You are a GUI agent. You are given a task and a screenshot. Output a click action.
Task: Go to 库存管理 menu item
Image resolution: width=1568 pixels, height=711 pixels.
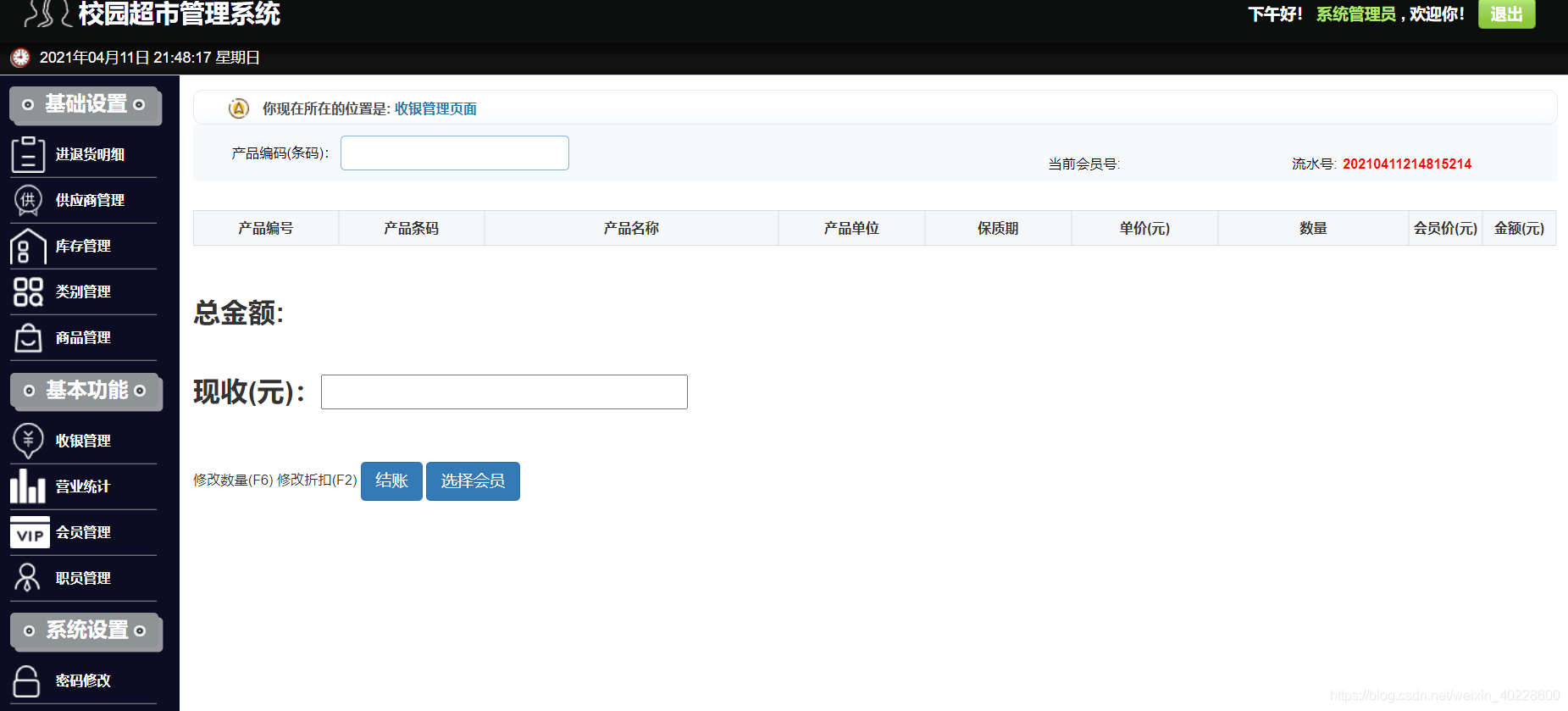(x=83, y=246)
